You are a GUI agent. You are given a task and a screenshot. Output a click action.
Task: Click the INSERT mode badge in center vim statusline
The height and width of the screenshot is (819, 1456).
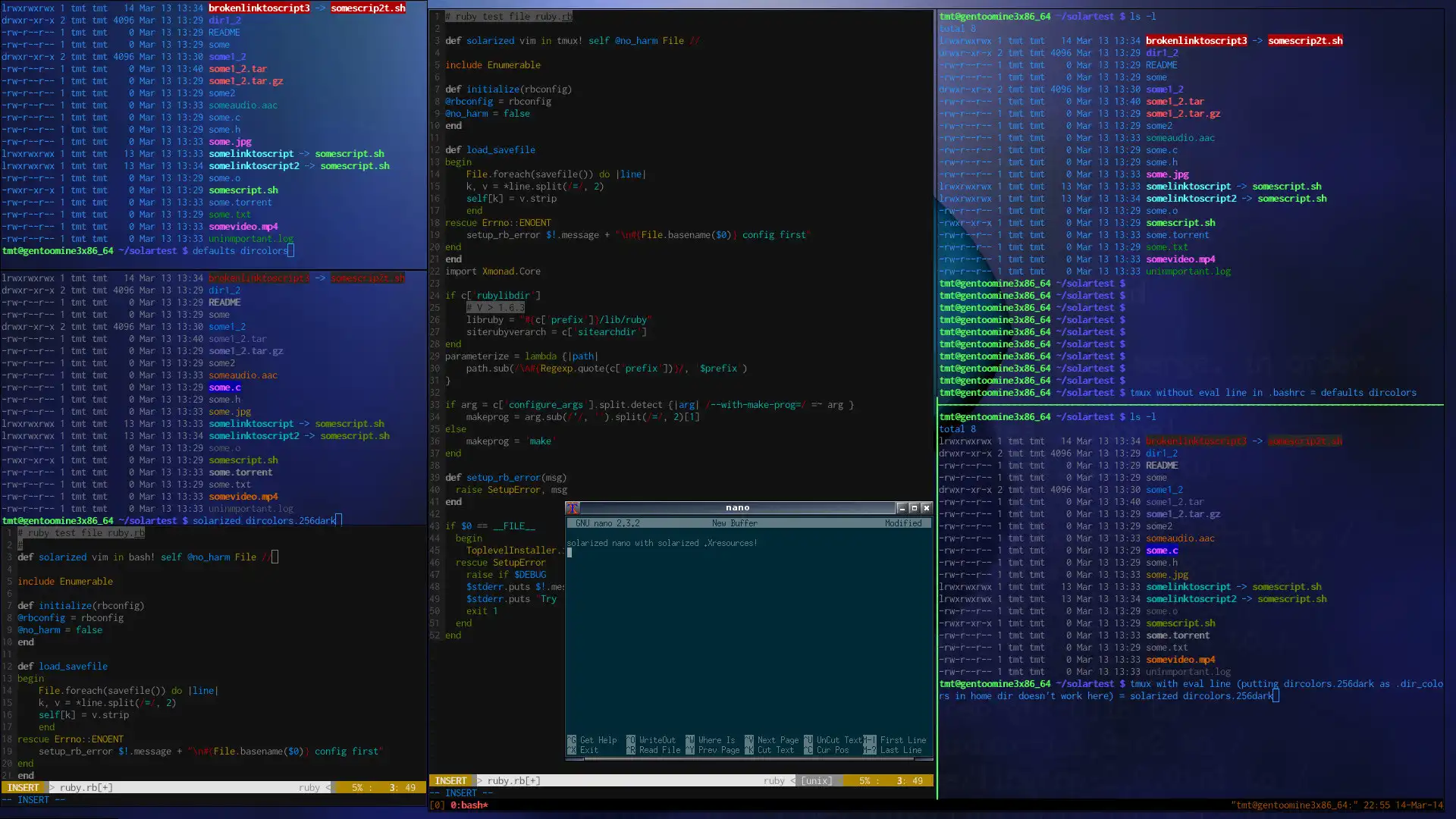click(451, 781)
